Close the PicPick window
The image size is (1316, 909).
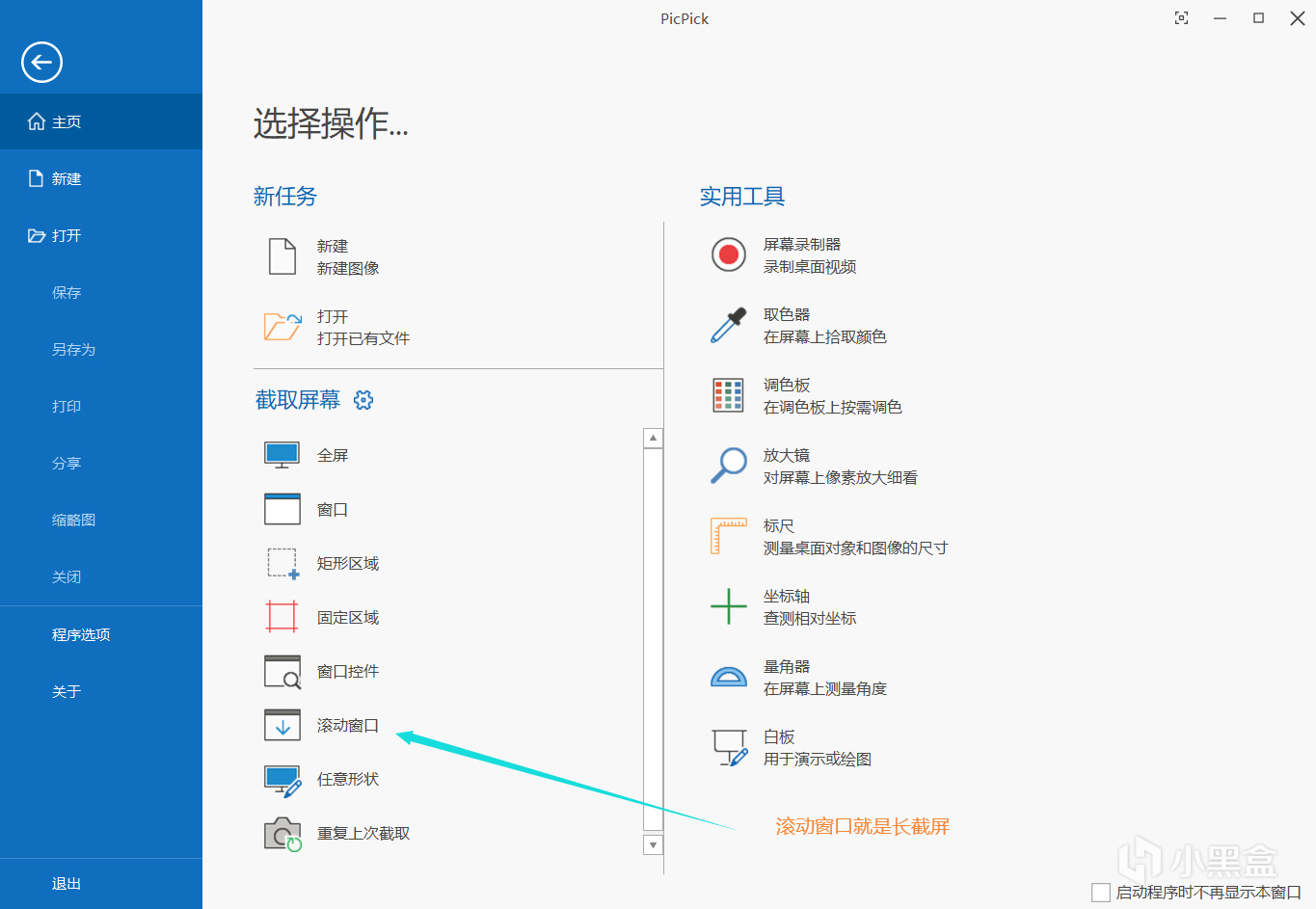click(x=1298, y=18)
